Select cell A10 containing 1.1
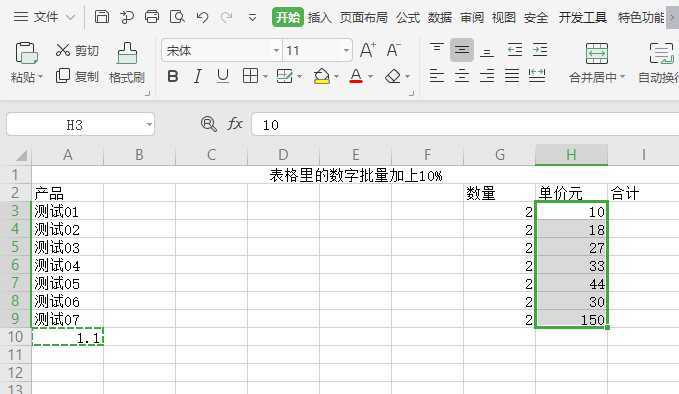The image size is (679, 394). point(68,337)
